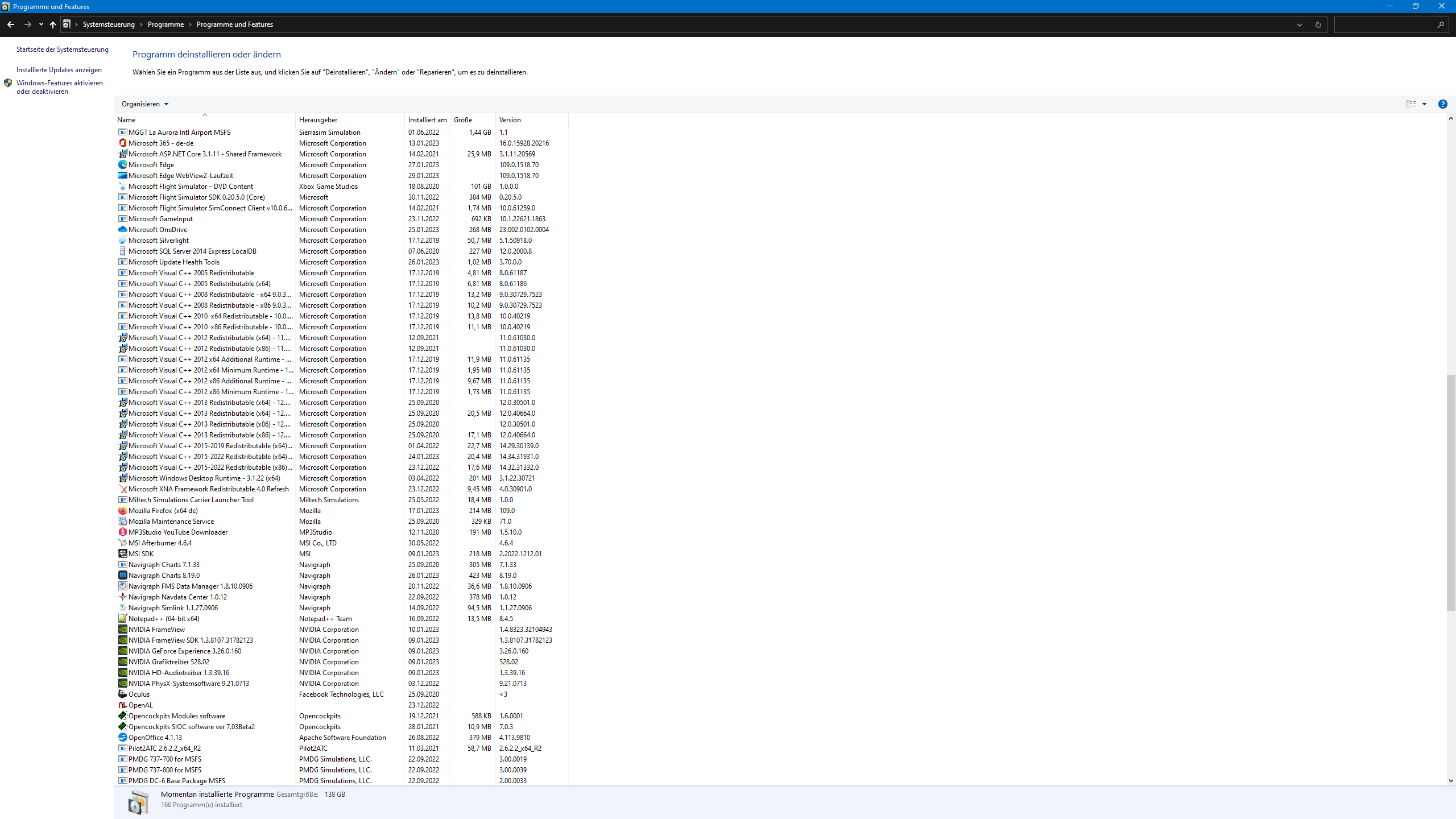Click the shield icon next to Windows-Features
This screenshot has height=819, width=1456.
(x=8, y=83)
